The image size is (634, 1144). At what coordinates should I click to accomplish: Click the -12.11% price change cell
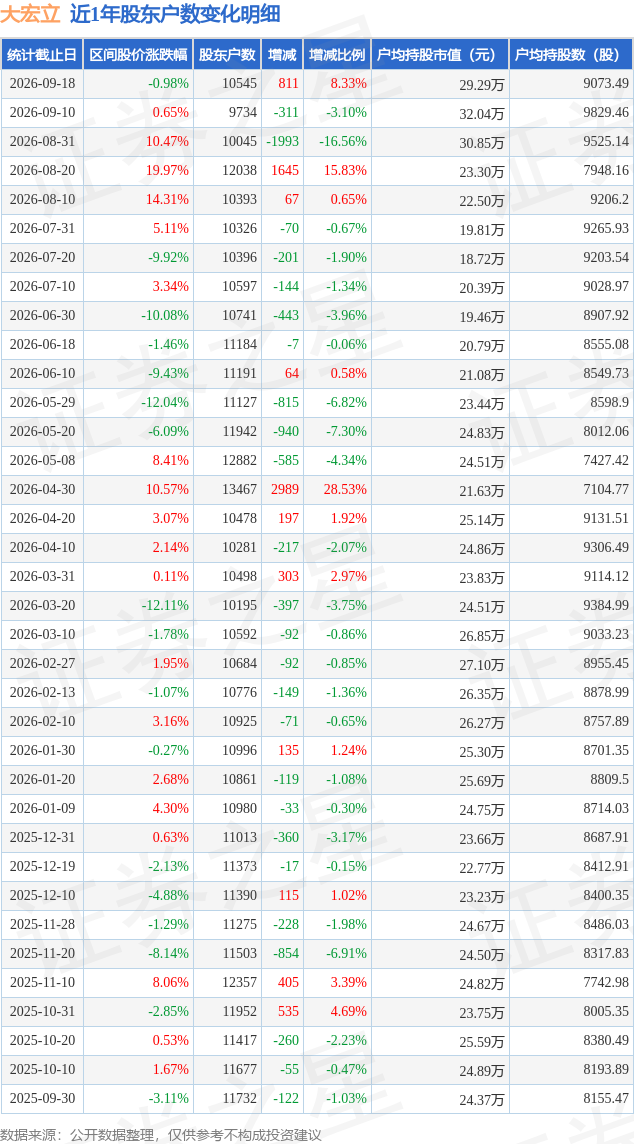pos(138,606)
